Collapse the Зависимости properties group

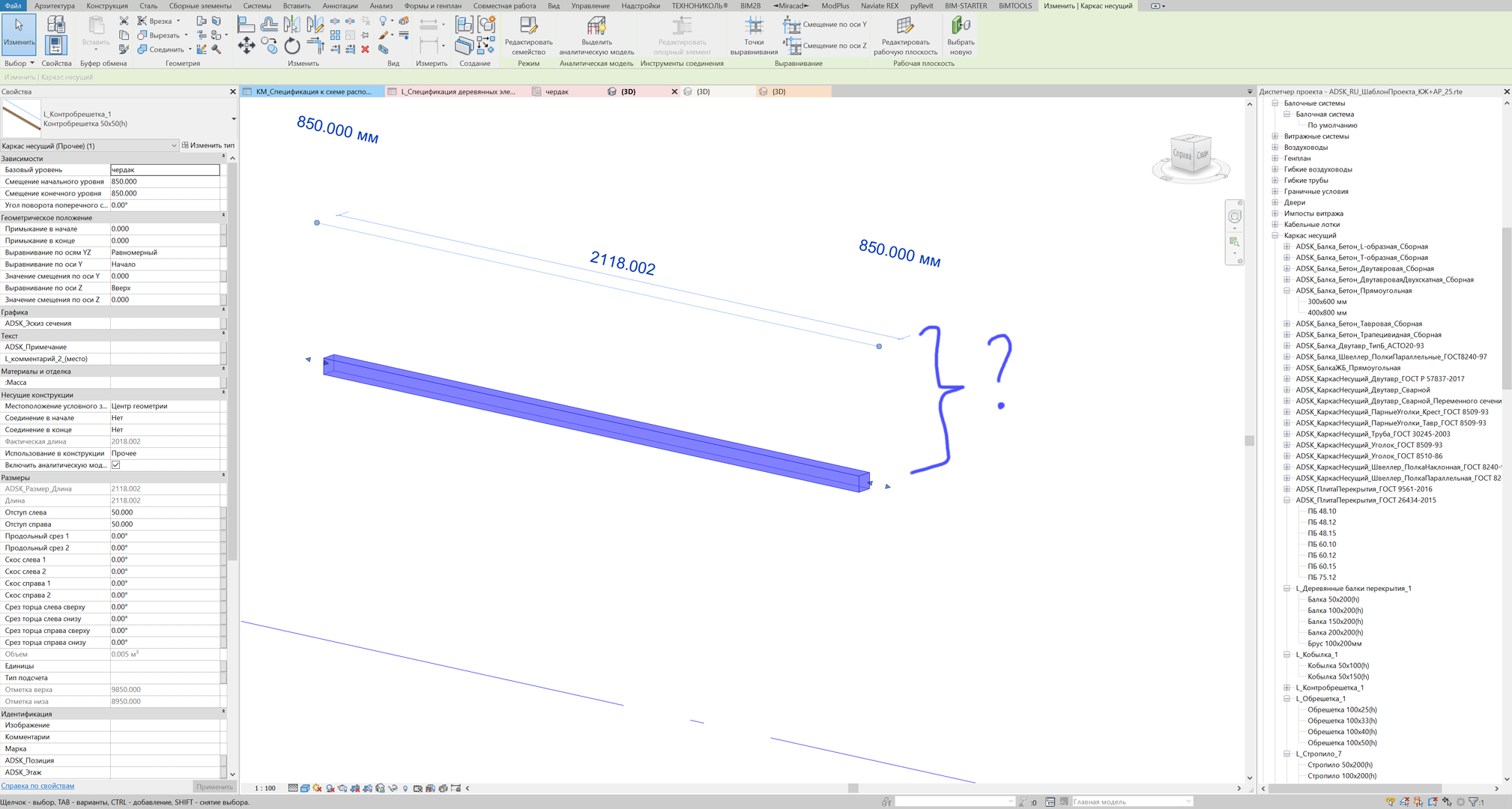coord(223,157)
